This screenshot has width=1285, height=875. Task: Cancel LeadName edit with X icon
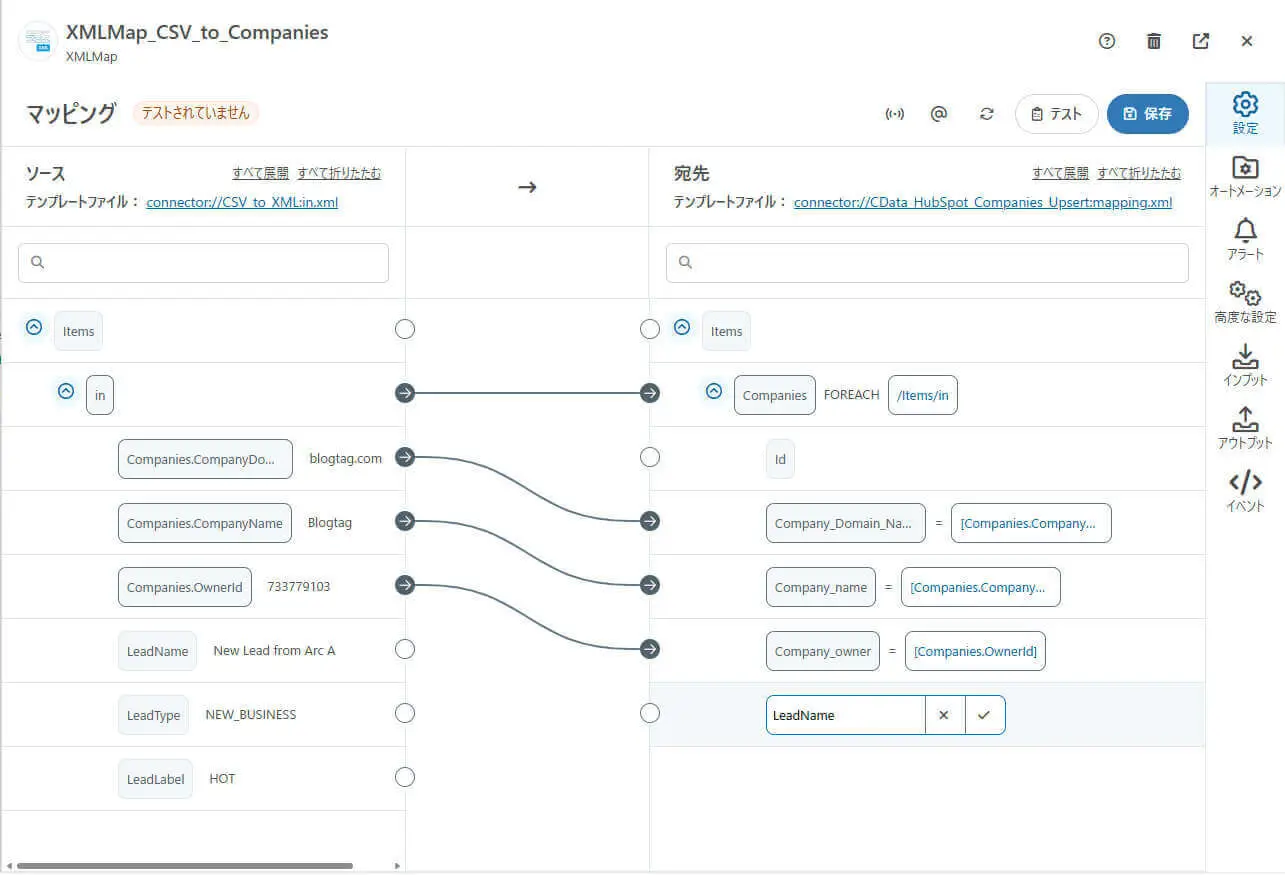pyautogui.click(x=944, y=715)
